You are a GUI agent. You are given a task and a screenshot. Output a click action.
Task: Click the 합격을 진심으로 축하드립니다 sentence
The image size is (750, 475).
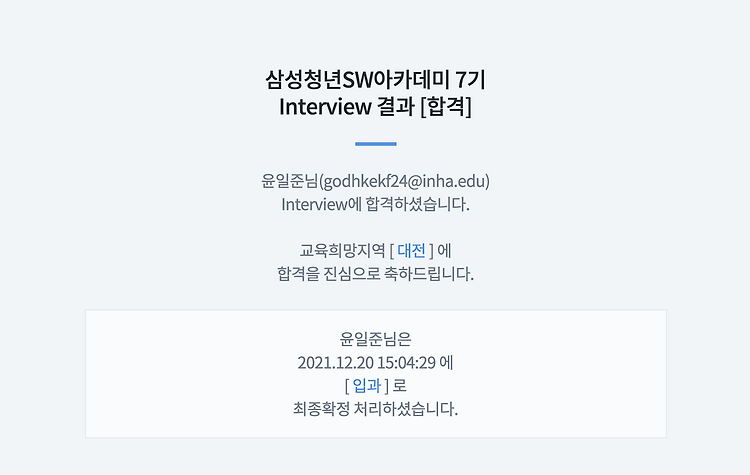click(375, 274)
